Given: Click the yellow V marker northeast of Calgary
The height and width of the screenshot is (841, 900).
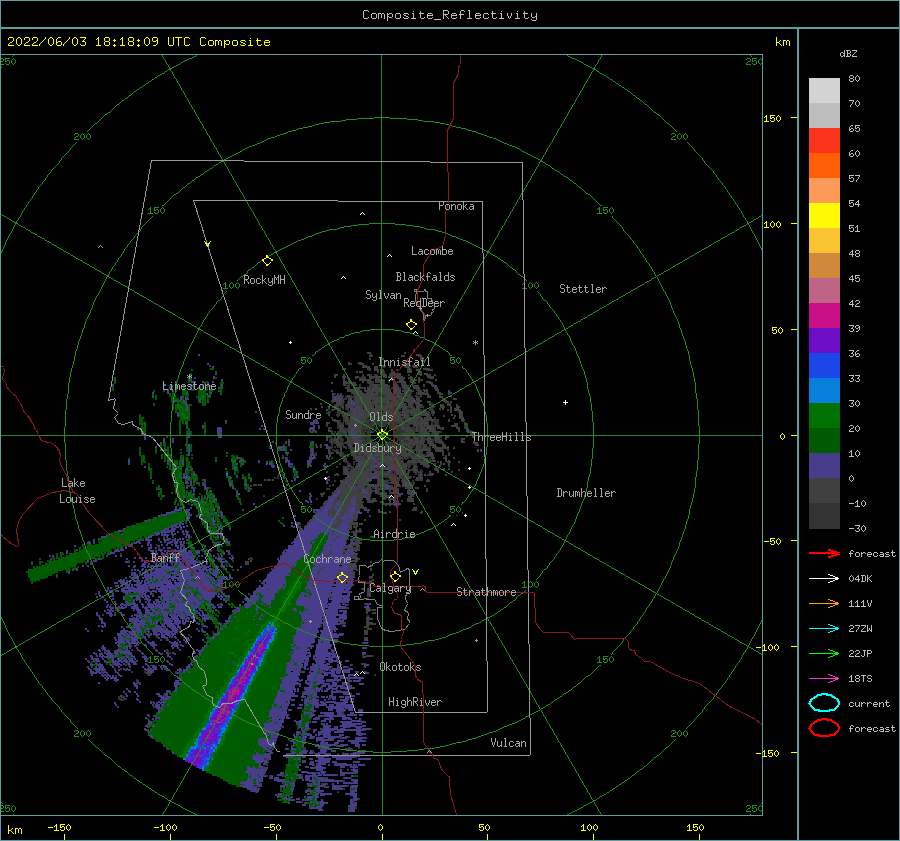Looking at the screenshot, I should click(x=415, y=572).
